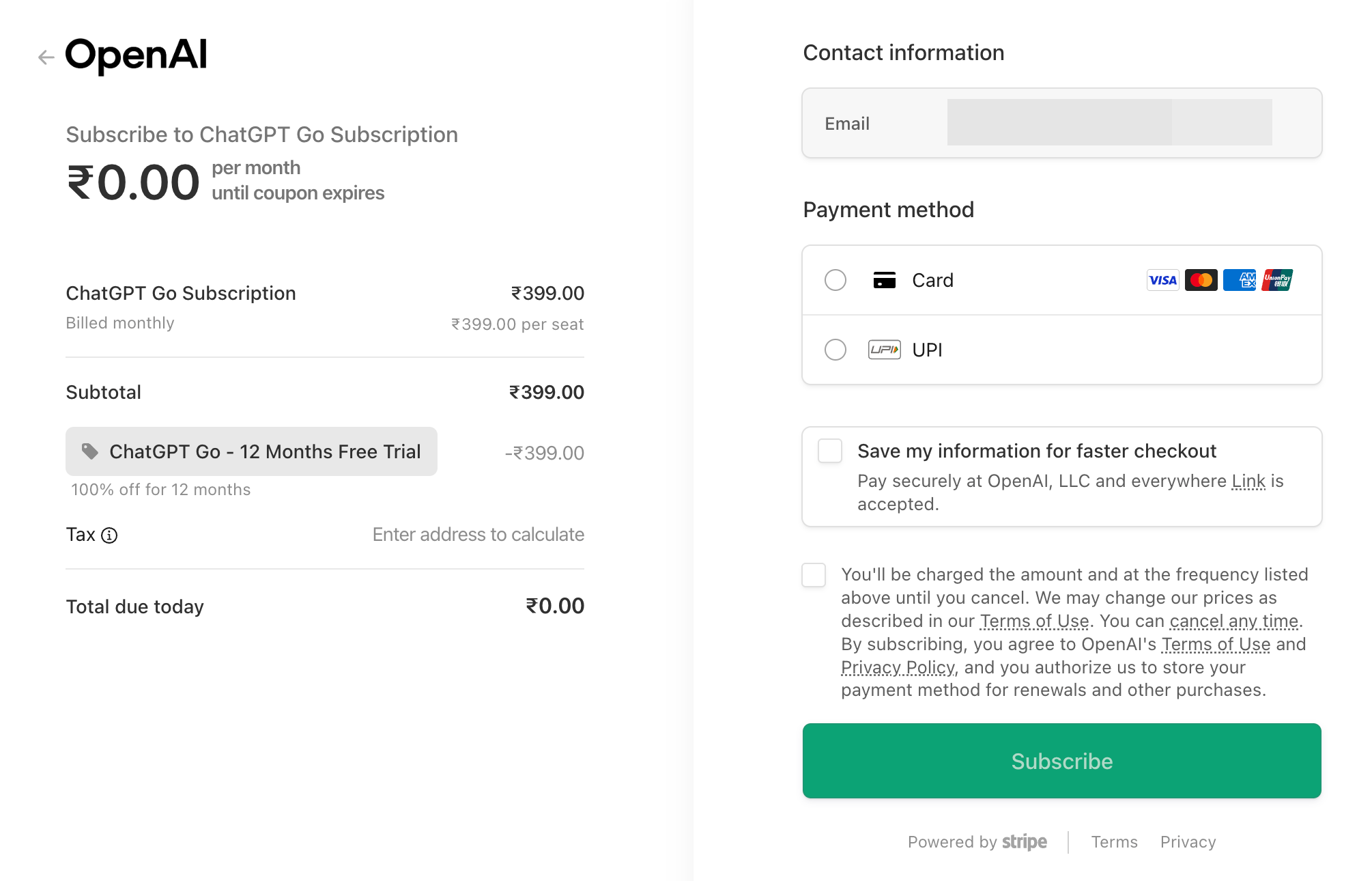Select the Card payment radio button
Screen dimensions: 1372x881
click(835, 280)
